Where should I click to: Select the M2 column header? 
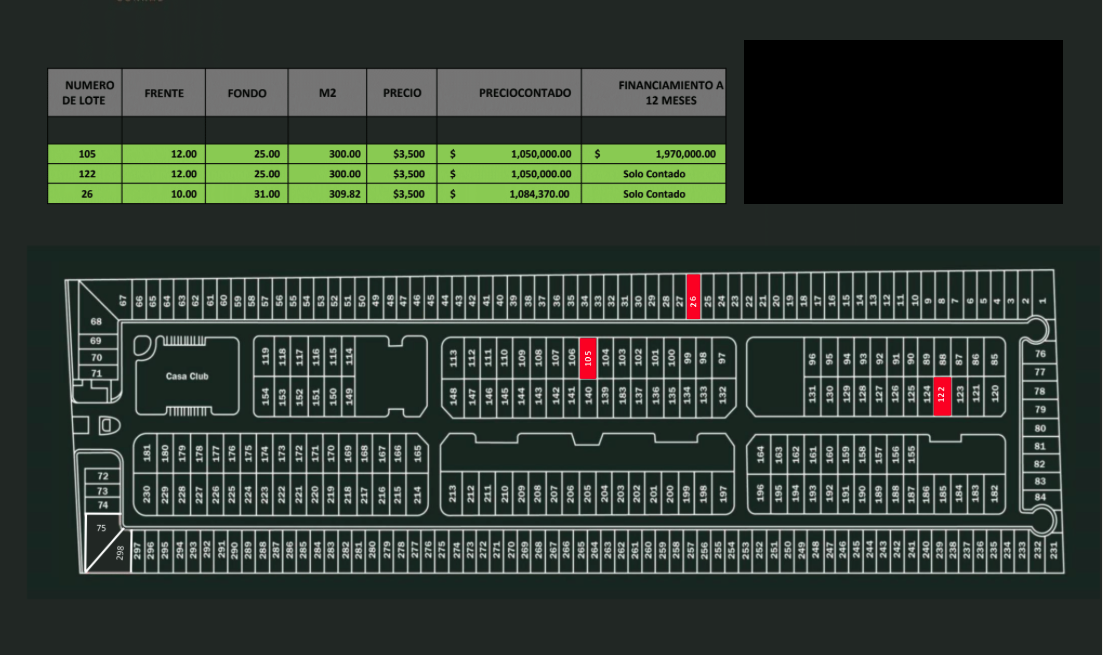click(327, 93)
